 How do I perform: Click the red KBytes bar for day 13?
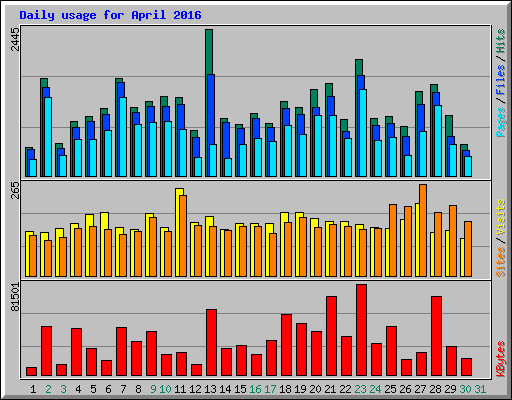(x=212, y=343)
